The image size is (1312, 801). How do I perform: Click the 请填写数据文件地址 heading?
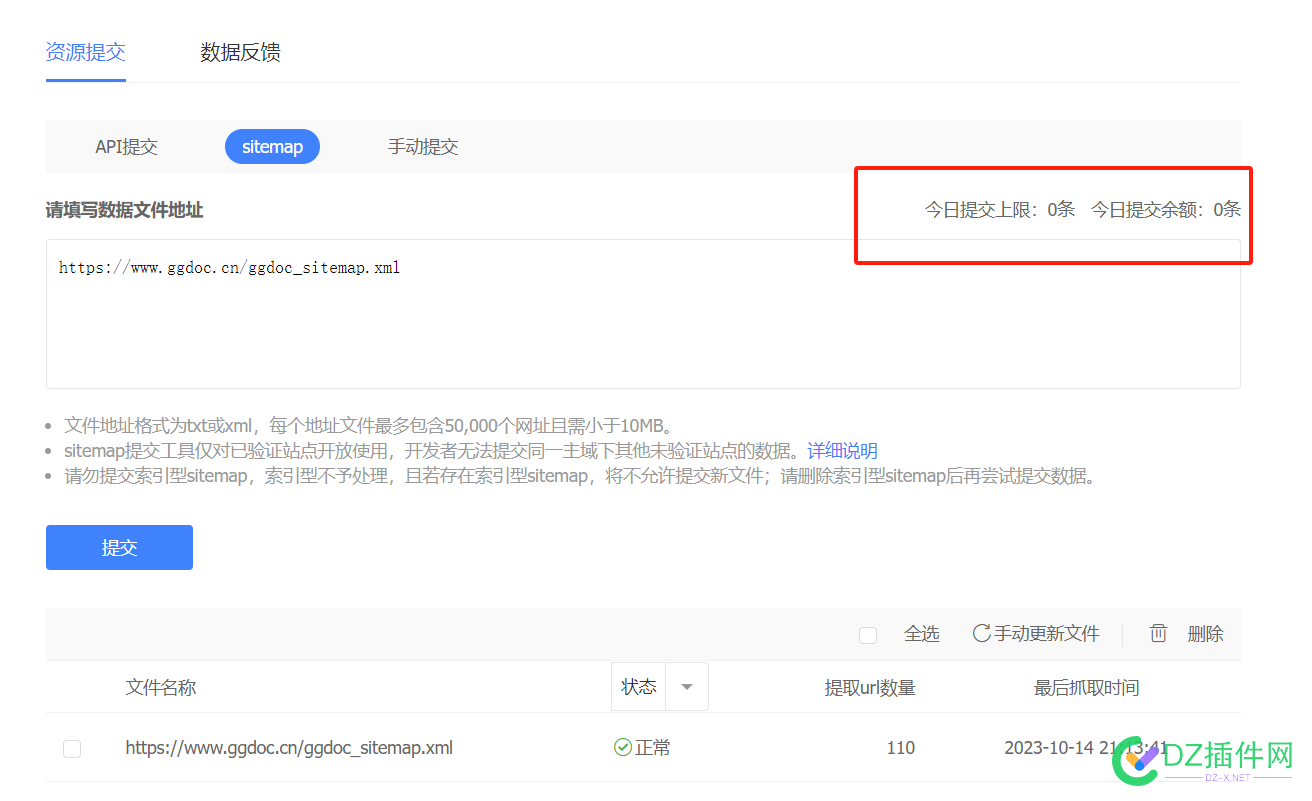[x=125, y=210]
